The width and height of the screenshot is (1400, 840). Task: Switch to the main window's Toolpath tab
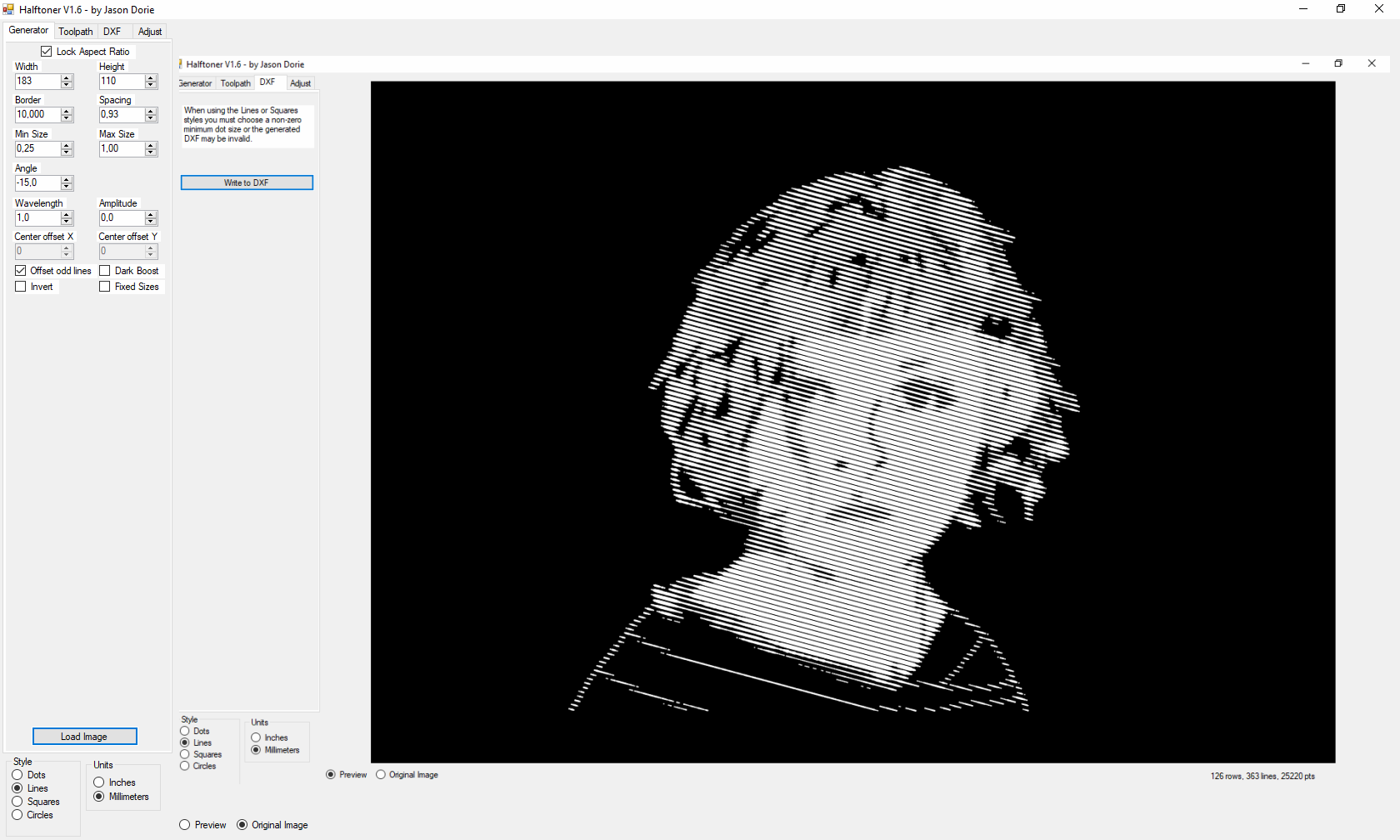[x=75, y=32]
